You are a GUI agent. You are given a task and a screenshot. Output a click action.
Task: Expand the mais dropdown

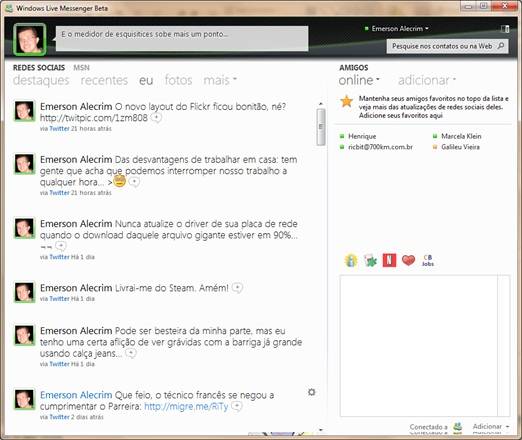pos(220,80)
